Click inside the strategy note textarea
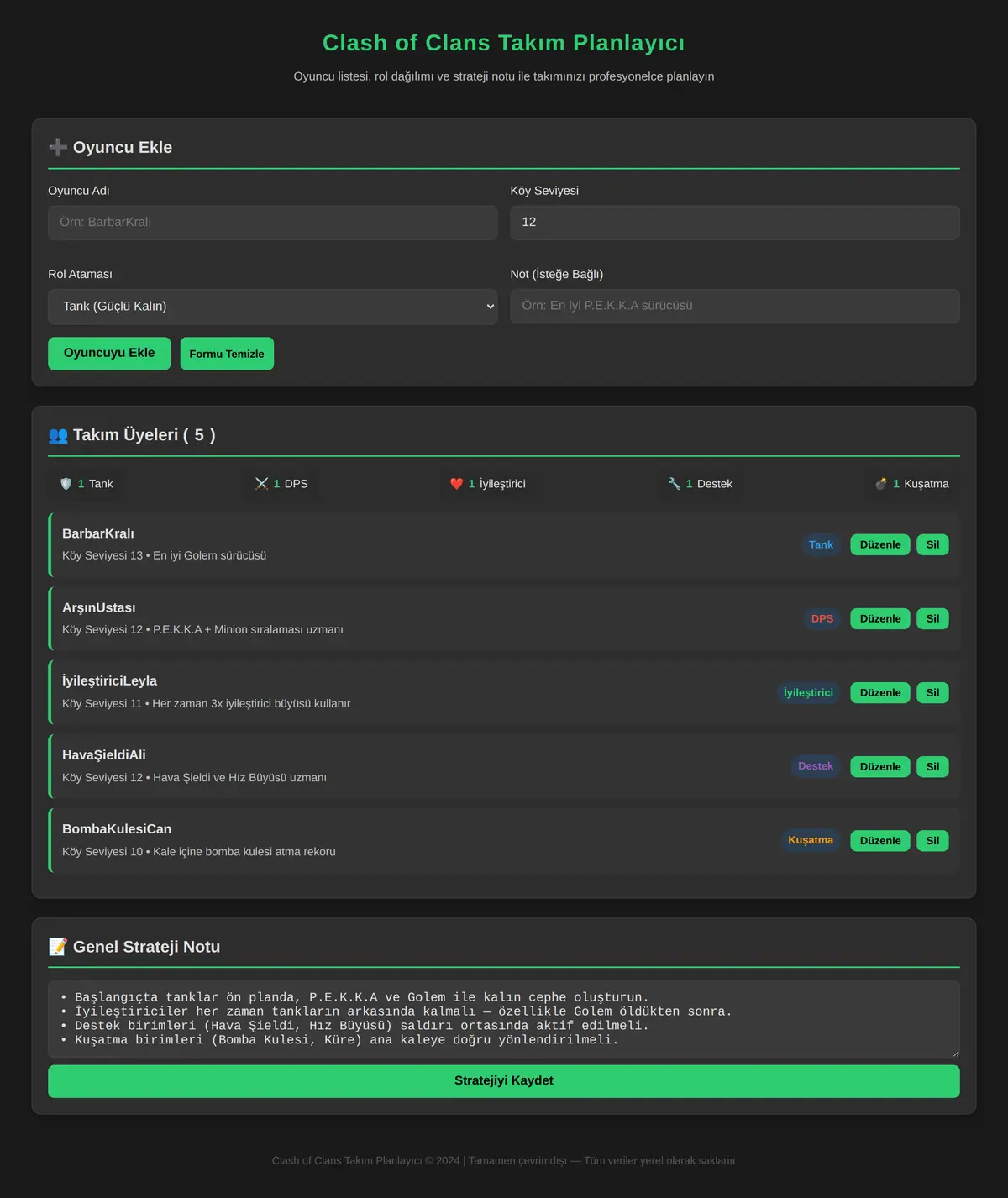 (504, 1019)
